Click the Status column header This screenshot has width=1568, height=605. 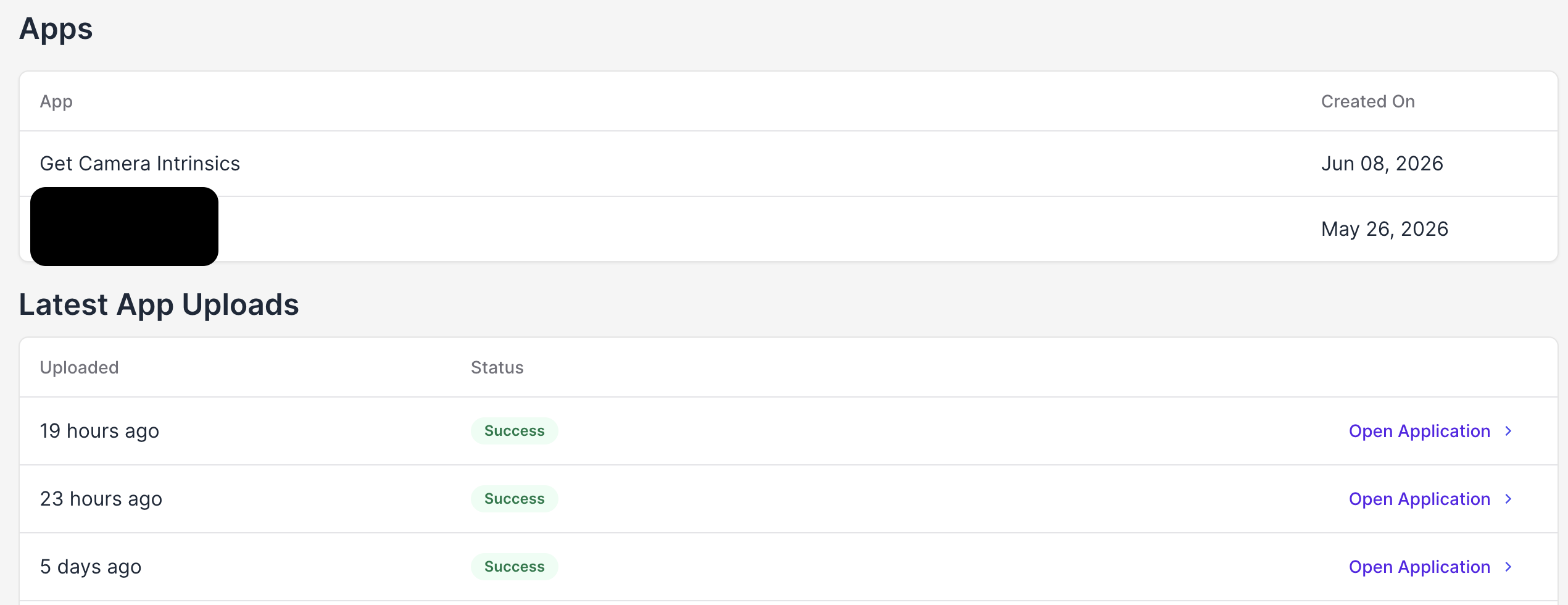[x=497, y=367]
